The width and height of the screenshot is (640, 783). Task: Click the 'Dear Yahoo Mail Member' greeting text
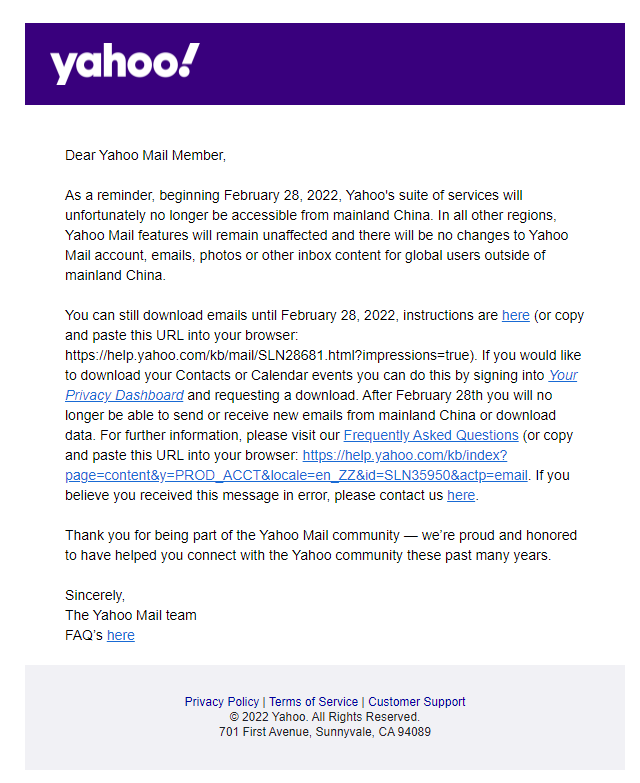point(145,155)
